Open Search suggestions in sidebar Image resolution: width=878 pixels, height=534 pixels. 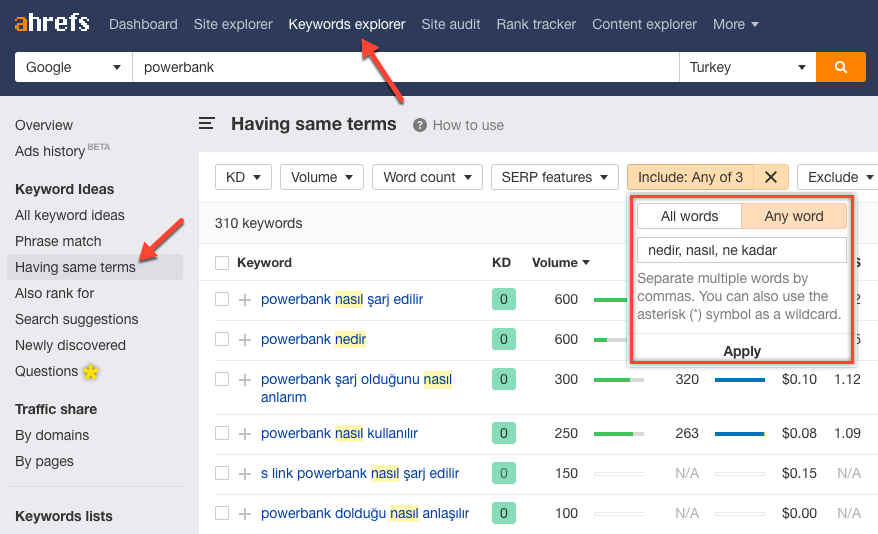tap(76, 319)
